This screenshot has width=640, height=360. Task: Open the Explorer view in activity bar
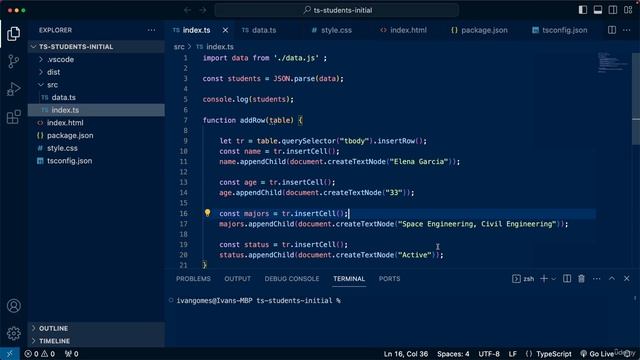coord(13,34)
